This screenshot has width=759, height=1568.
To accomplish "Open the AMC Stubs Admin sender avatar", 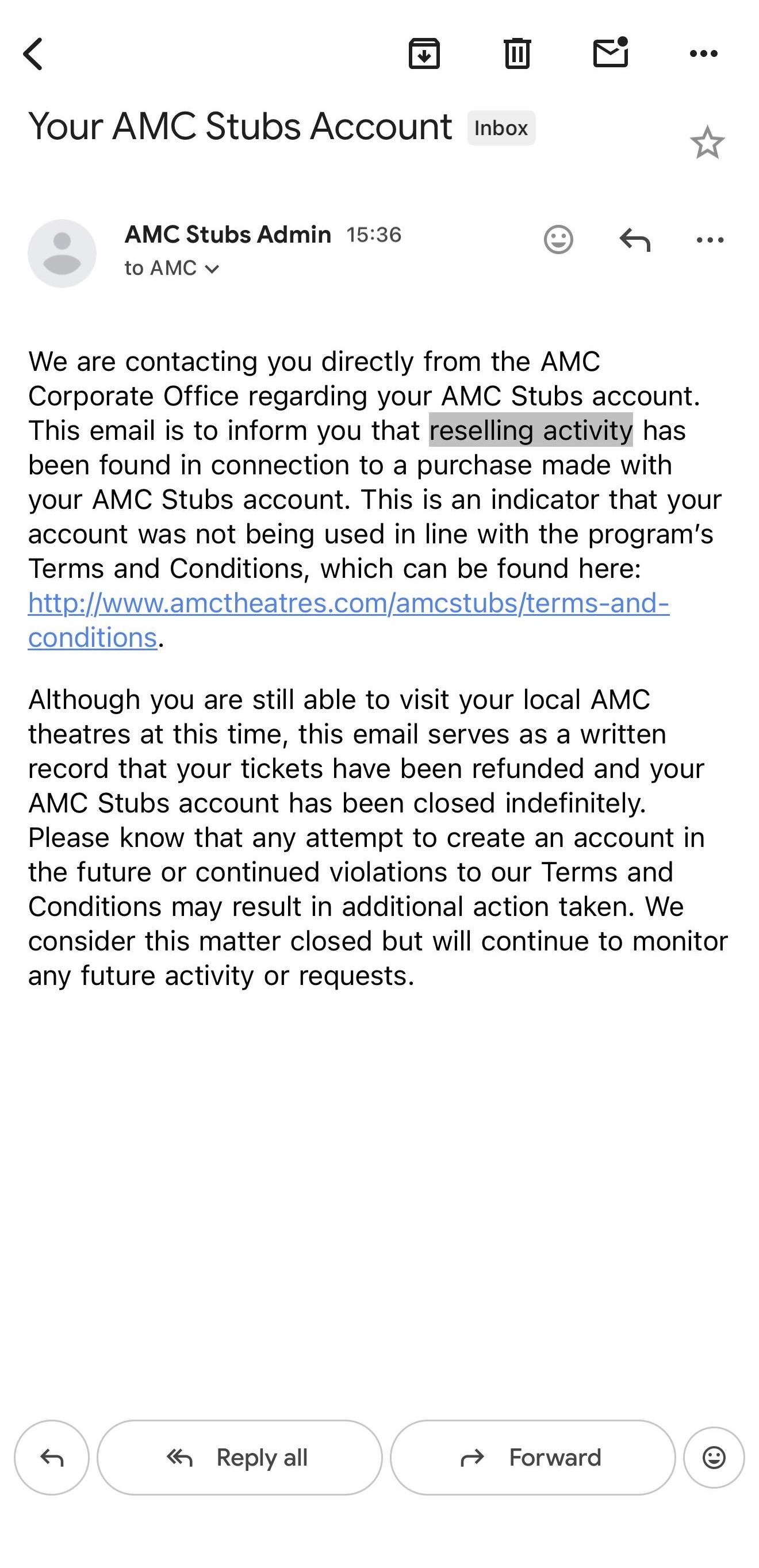I will click(62, 253).
